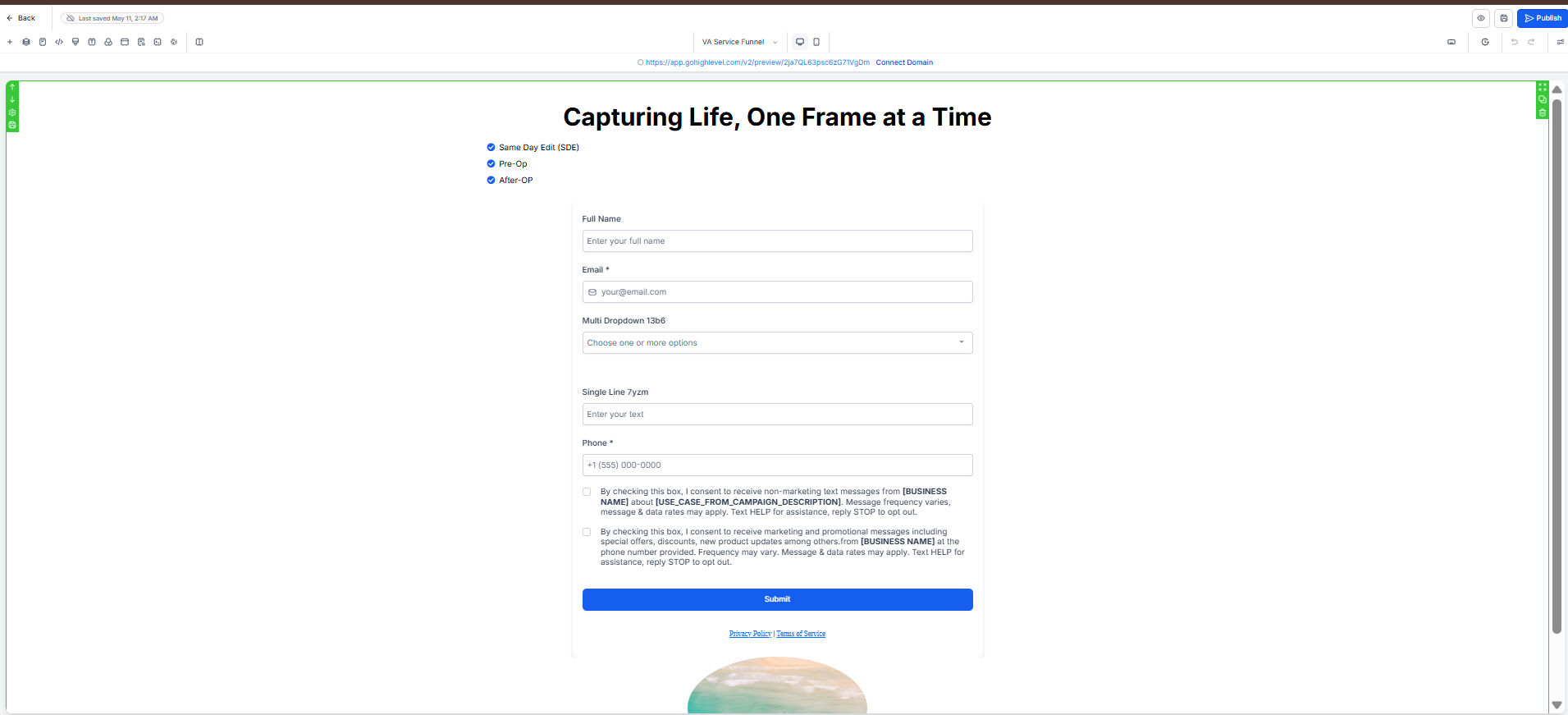This screenshot has width=1568, height=715.
Task: Click the Full Name input field
Action: click(x=777, y=241)
